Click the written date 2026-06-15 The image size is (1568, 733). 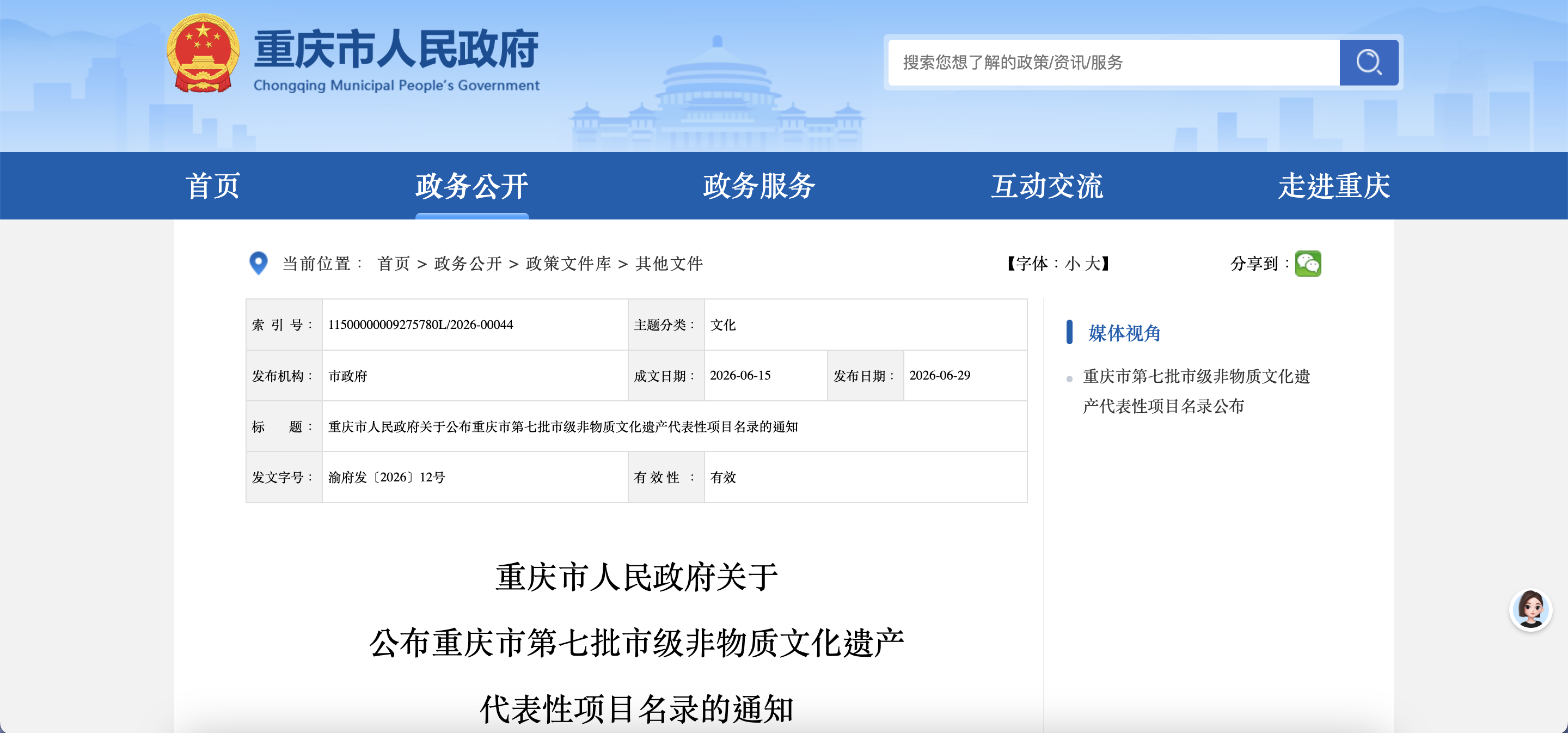tap(740, 376)
